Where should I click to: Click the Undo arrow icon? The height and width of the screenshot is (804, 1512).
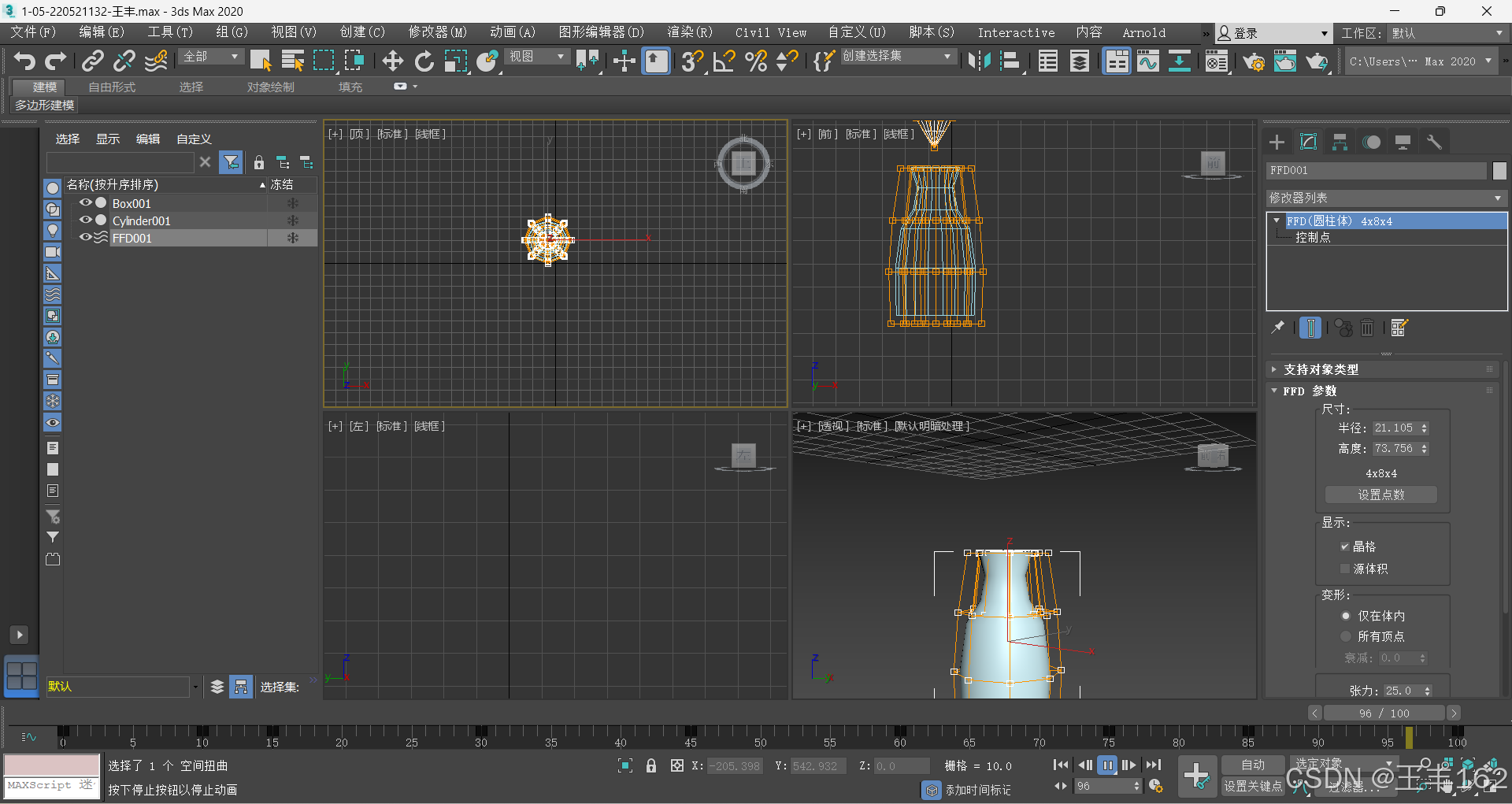point(24,61)
